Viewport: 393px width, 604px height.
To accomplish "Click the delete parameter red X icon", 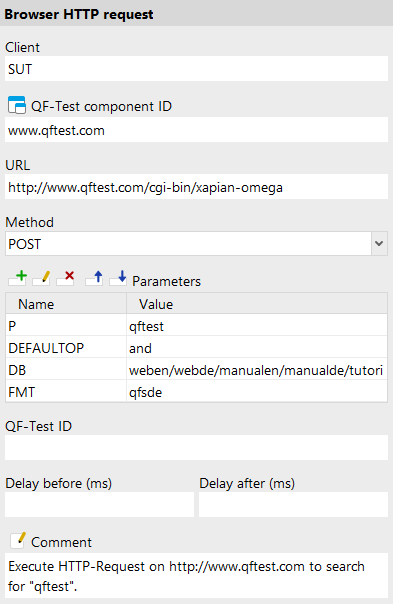I will coord(65,278).
